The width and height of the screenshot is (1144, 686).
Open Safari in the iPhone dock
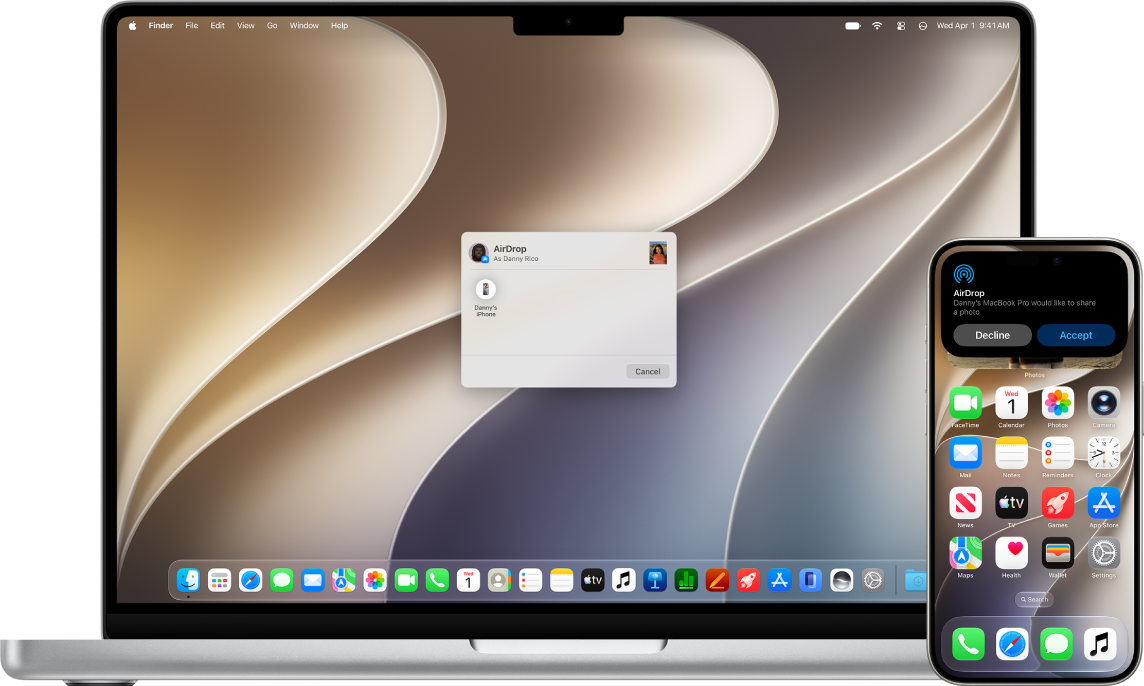(x=1012, y=644)
